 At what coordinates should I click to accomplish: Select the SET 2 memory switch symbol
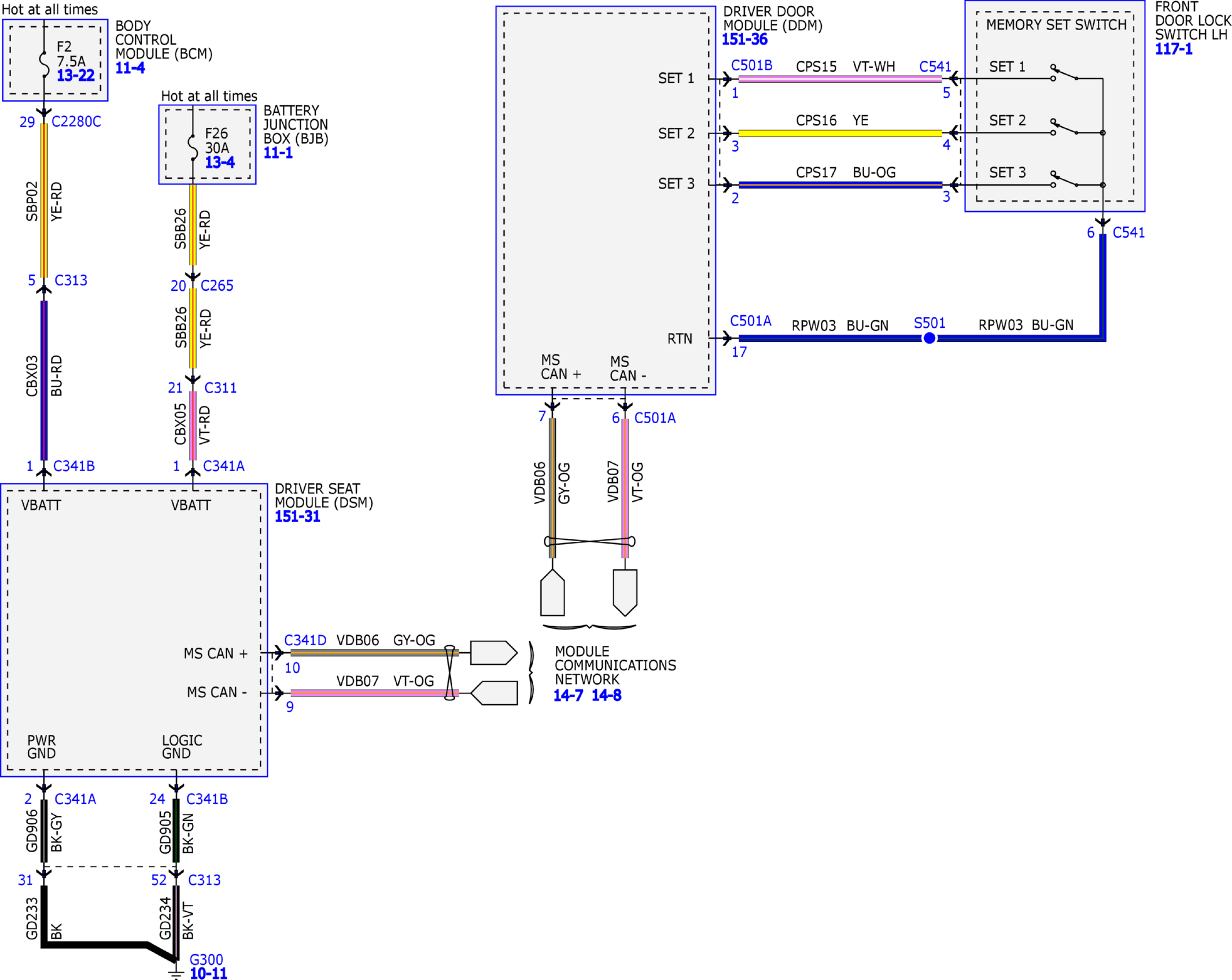coord(1064,127)
